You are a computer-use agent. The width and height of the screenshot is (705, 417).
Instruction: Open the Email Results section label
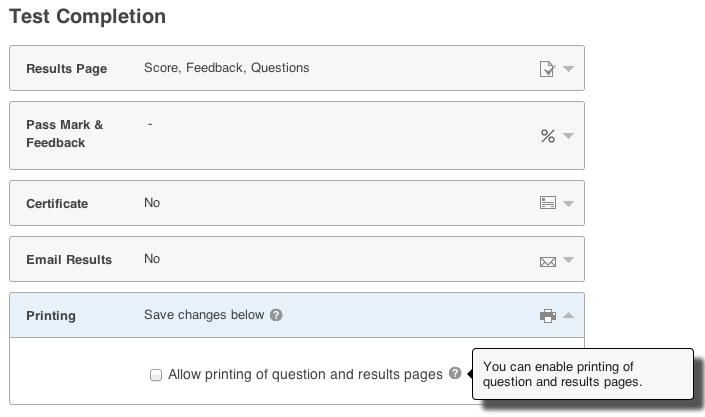[69, 260]
